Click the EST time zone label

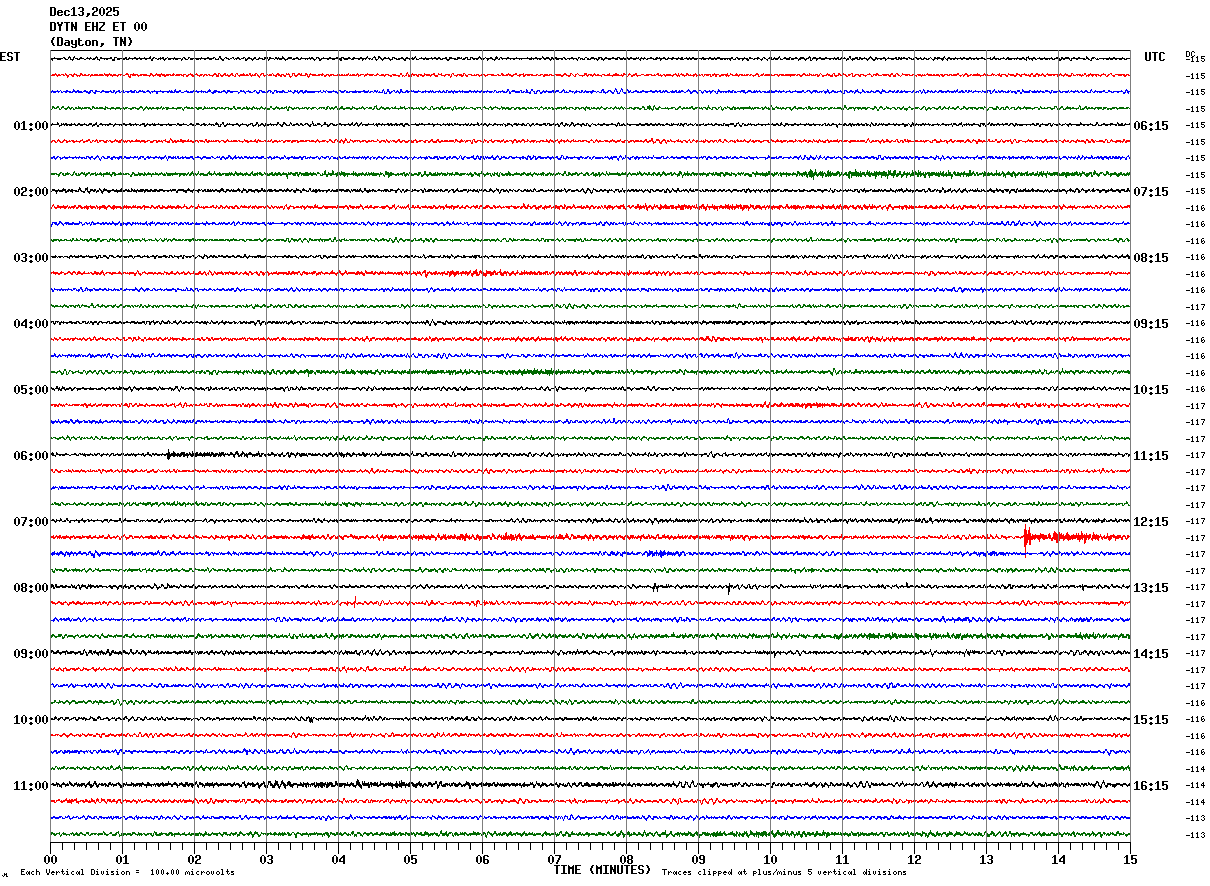[x=10, y=57]
